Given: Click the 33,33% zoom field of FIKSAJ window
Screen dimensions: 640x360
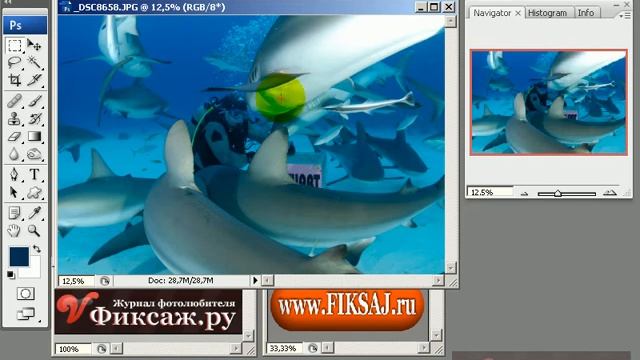Looking at the screenshot, I should [x=285, y=349].
